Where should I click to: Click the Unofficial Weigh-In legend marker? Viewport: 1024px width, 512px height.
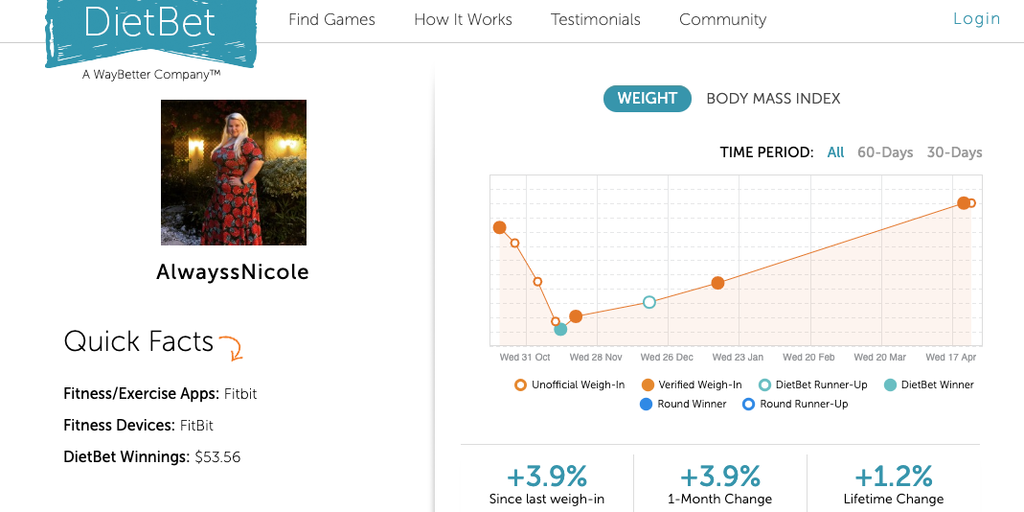[520, 385]
